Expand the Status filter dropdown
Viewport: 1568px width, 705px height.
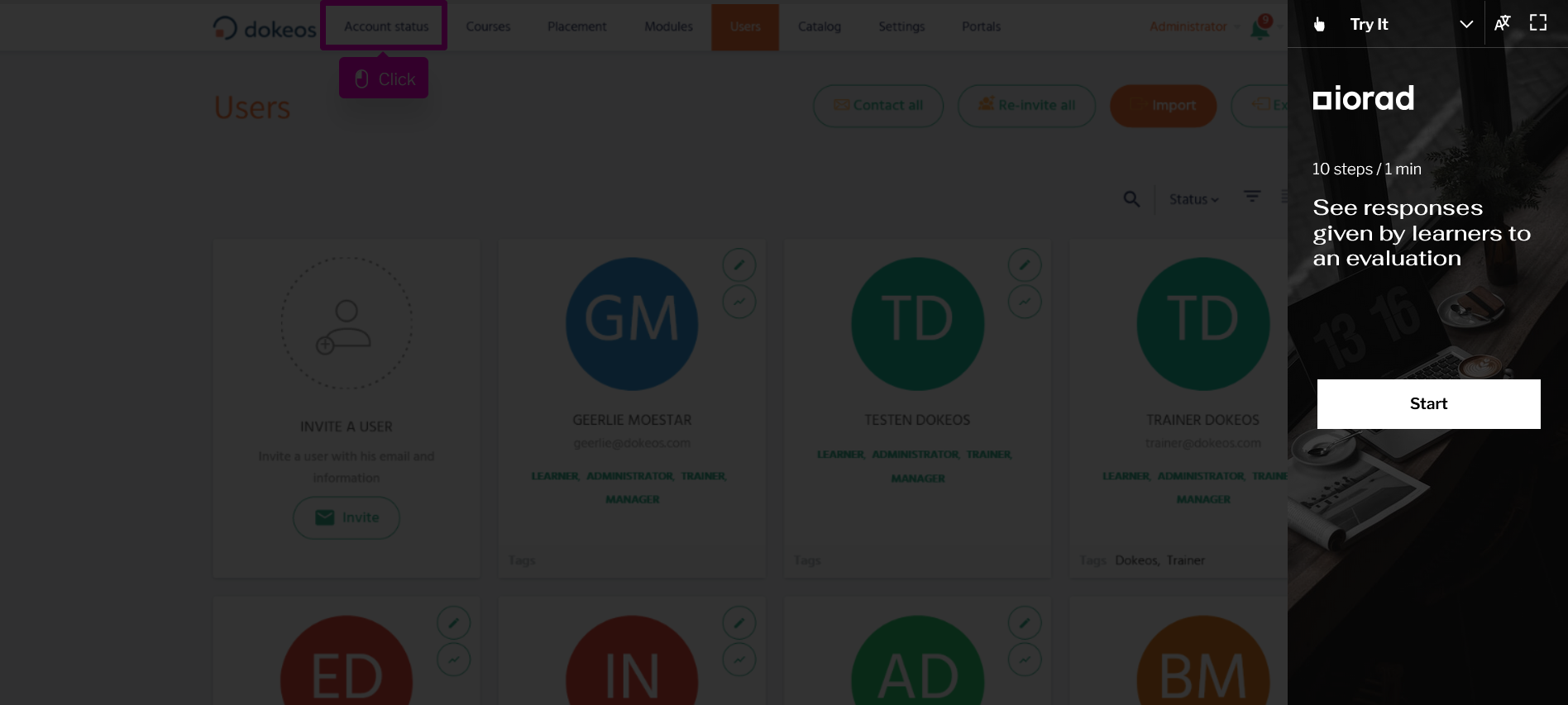tap(1193, 199)
